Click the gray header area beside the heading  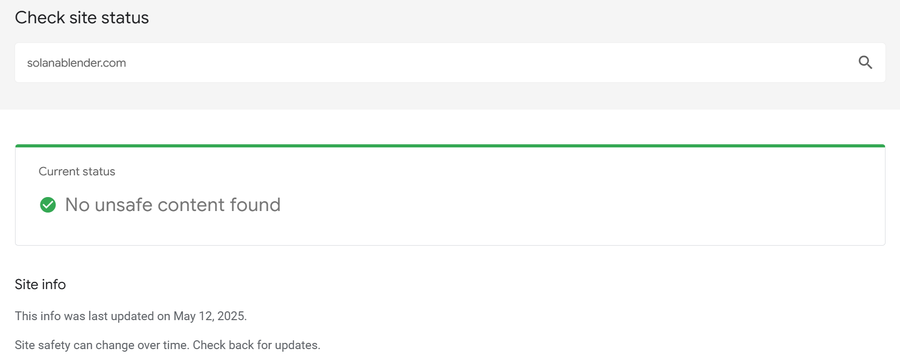517,18
